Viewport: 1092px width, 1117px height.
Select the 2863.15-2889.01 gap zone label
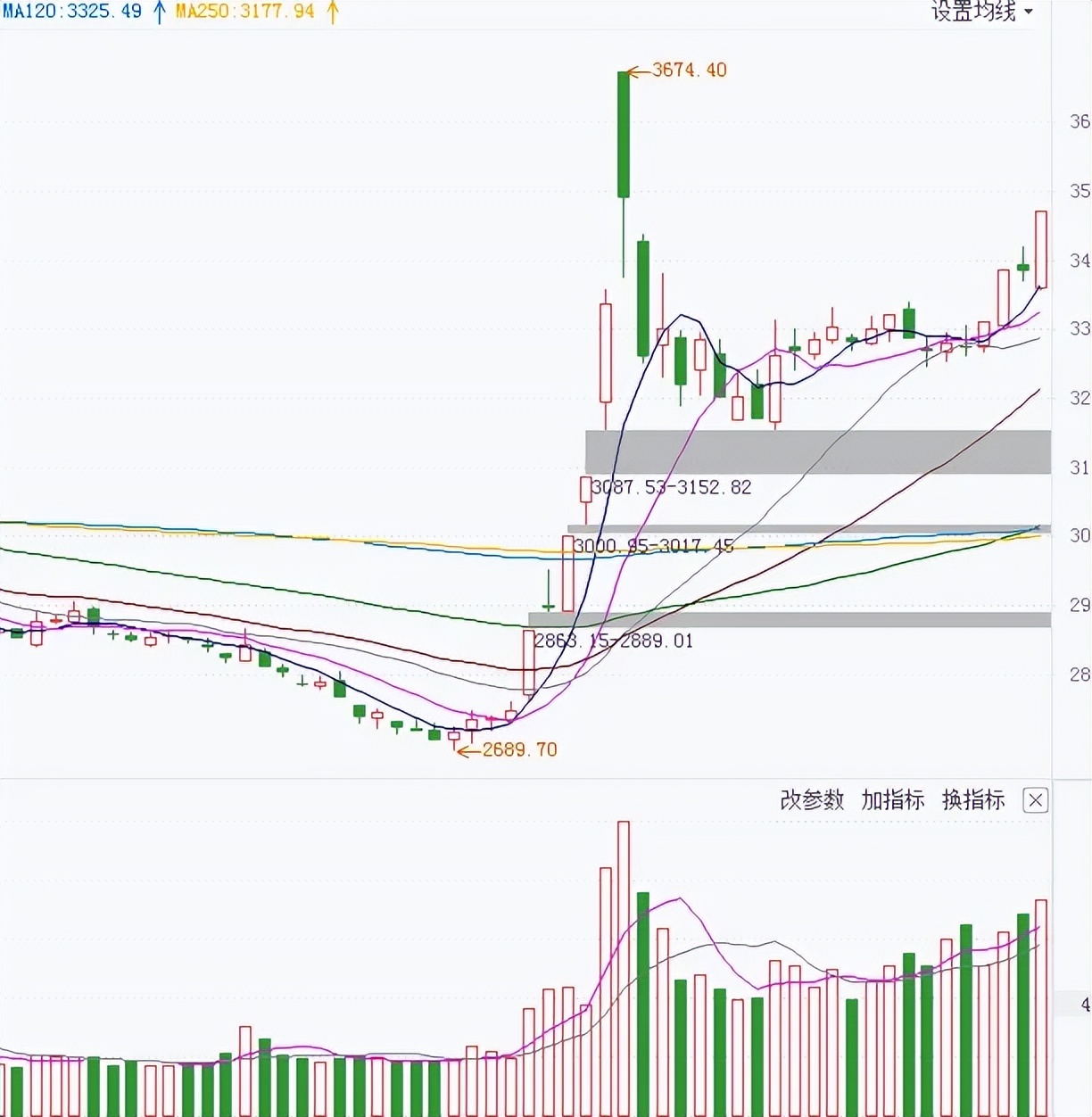click(613, 641)
